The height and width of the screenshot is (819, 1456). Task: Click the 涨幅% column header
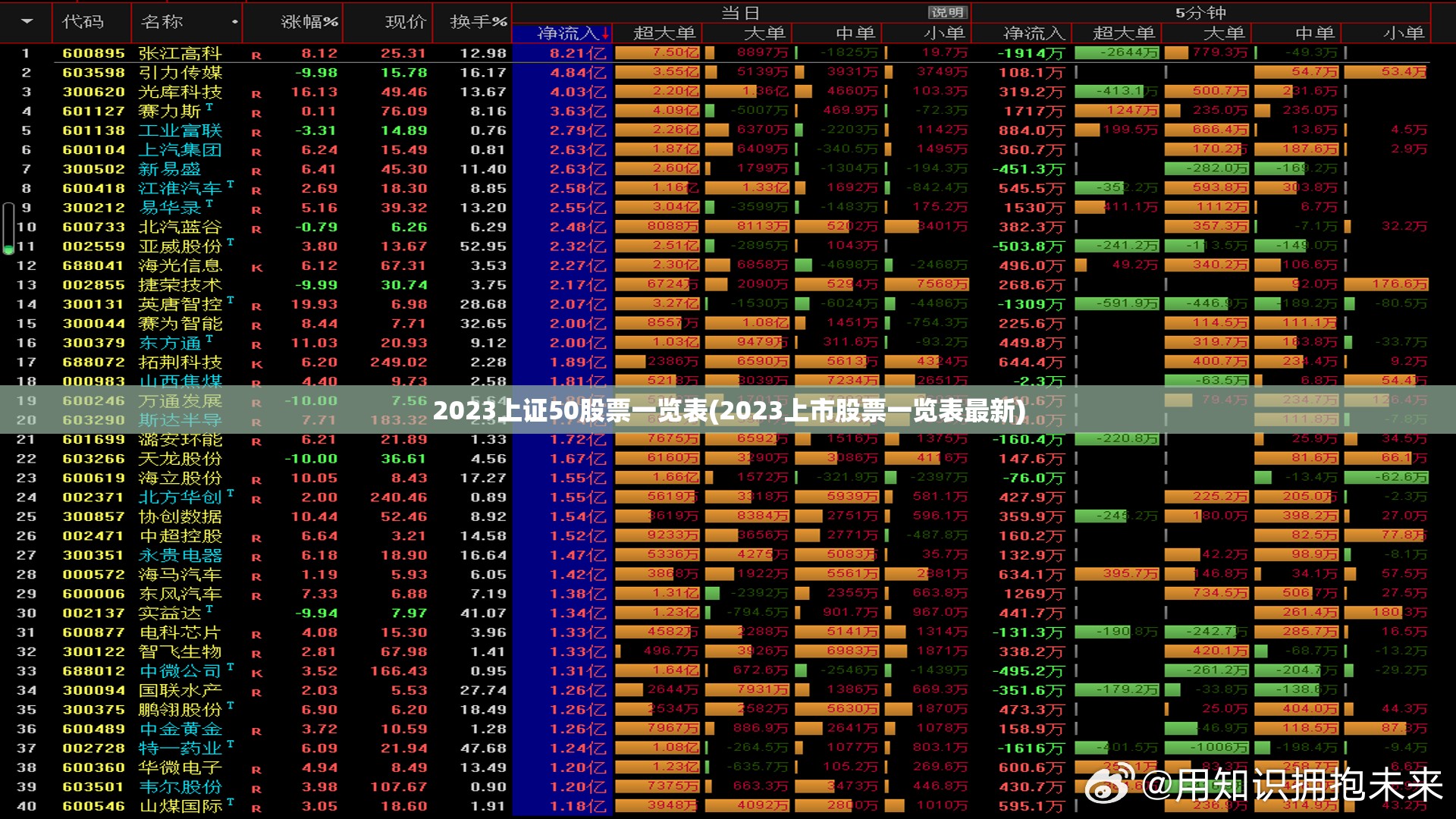point(309,22)
